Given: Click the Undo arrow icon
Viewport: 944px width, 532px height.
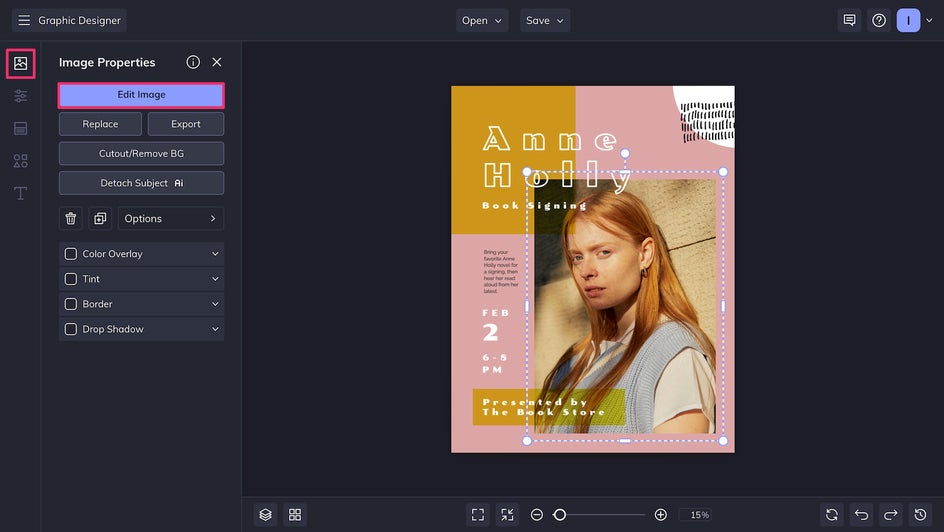Looking at the screenshot, I should (861, 514).
